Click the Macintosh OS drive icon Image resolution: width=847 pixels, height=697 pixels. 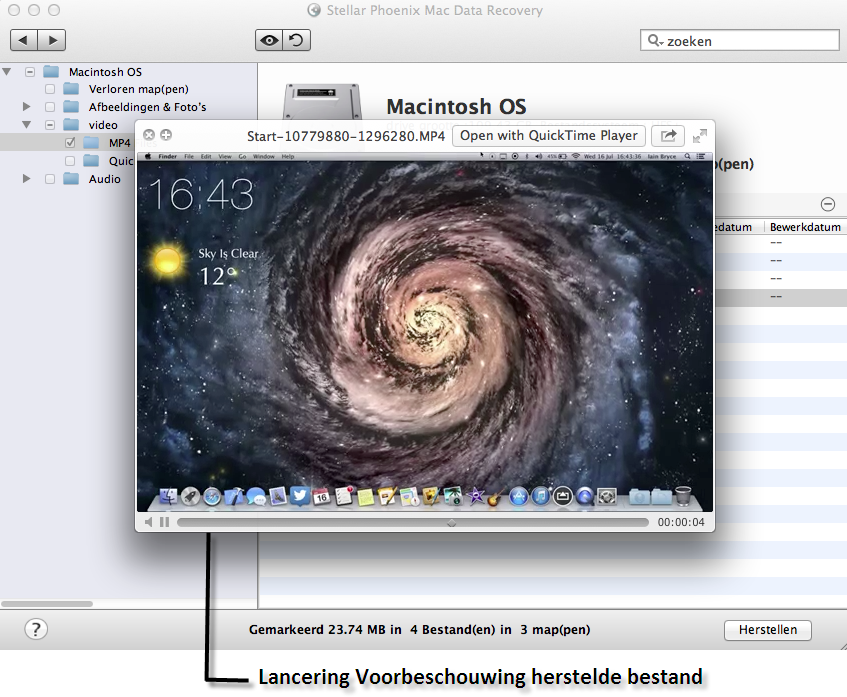(x=322, y=102)
